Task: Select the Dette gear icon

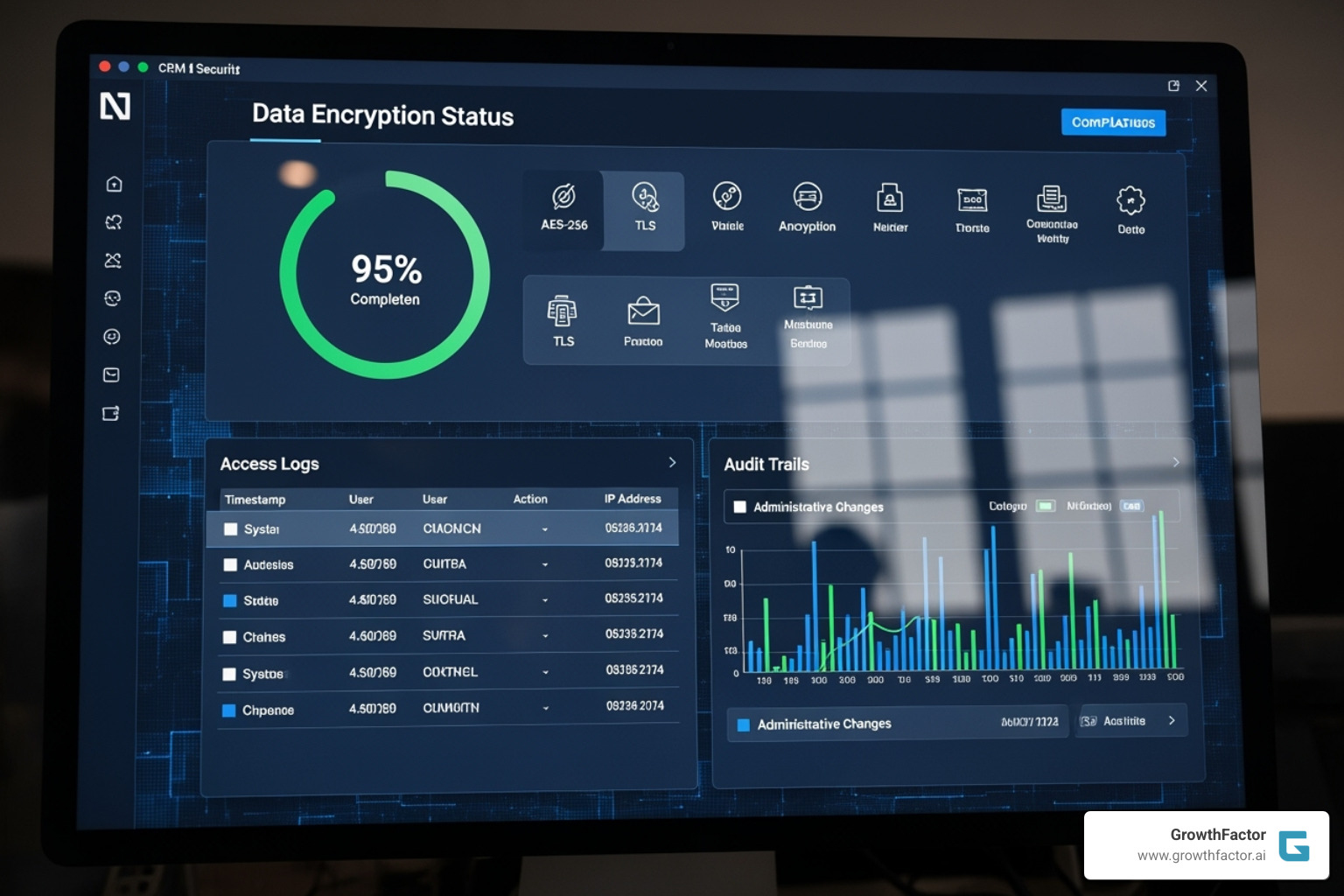Action: coord(1130,203)
